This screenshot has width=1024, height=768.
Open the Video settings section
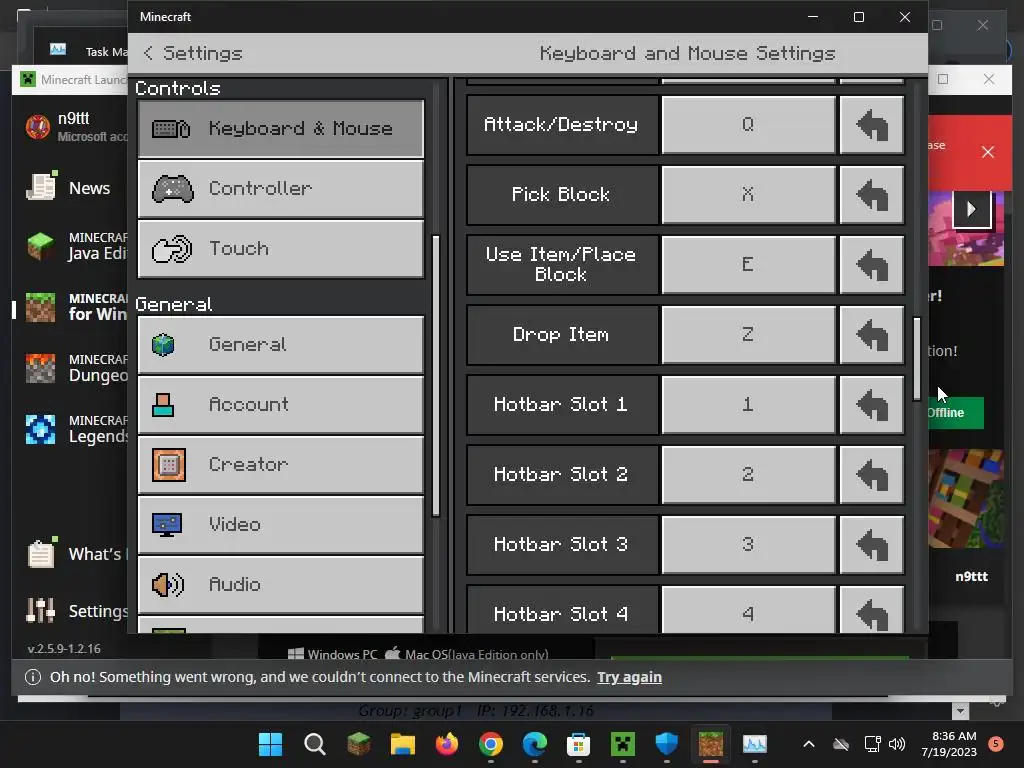pos(281,524)
